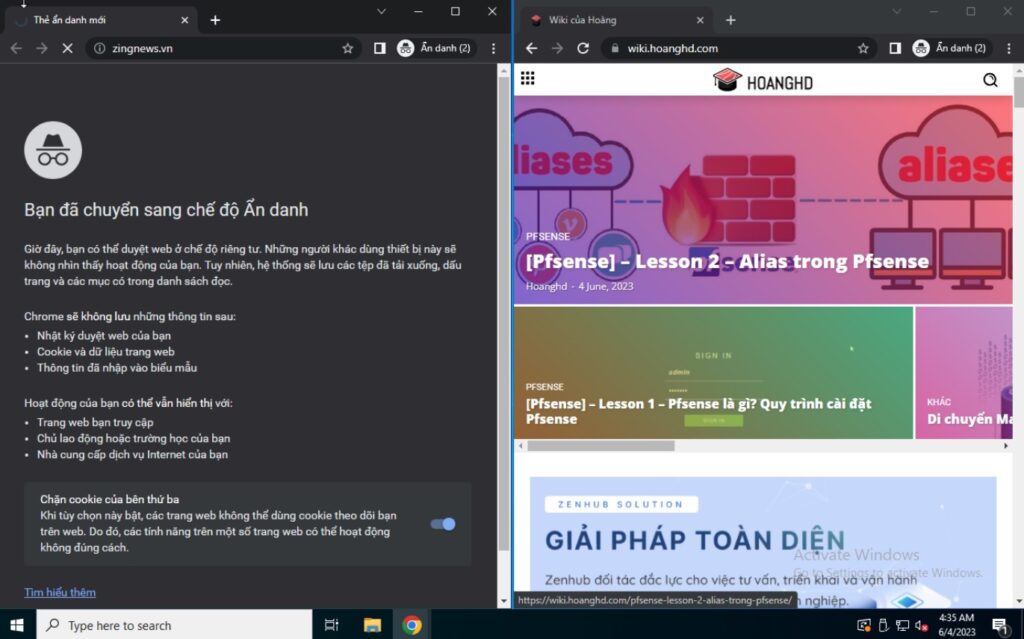Click the zingnews.vn address bar
The image size is (1024, 639).
222,48
